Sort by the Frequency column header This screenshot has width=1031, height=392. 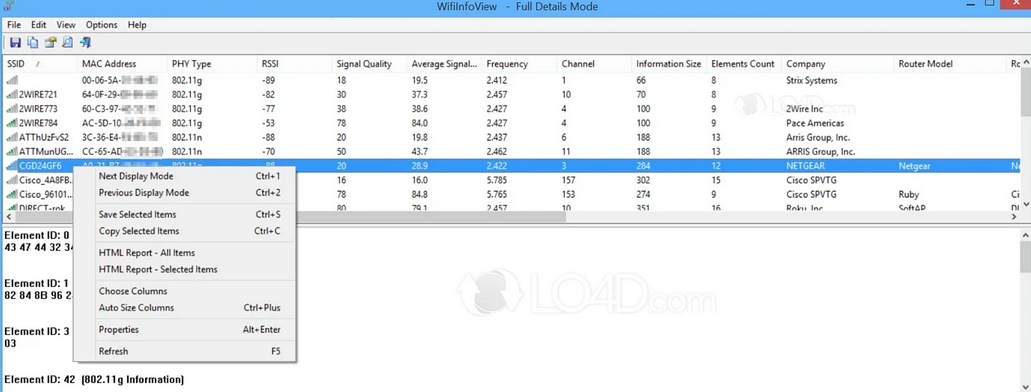coord(519,64)
